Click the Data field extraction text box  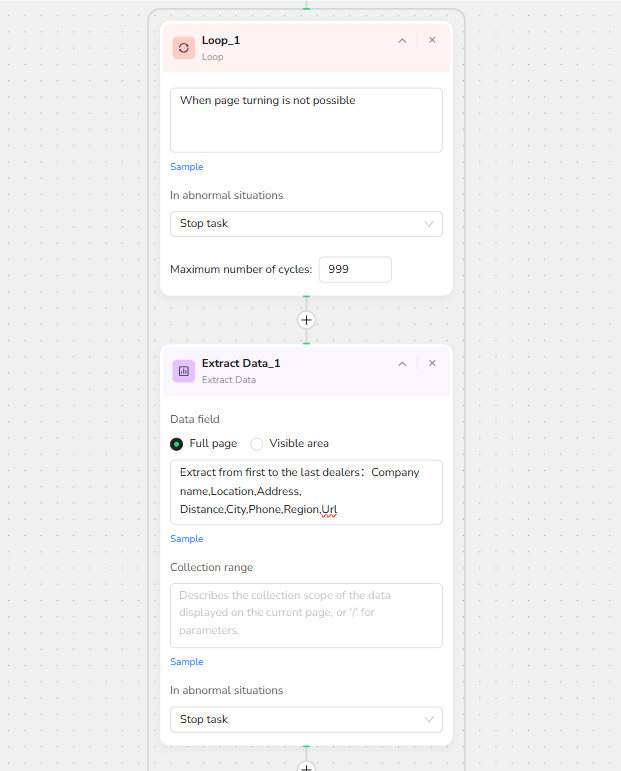click(x=306, y=492)
